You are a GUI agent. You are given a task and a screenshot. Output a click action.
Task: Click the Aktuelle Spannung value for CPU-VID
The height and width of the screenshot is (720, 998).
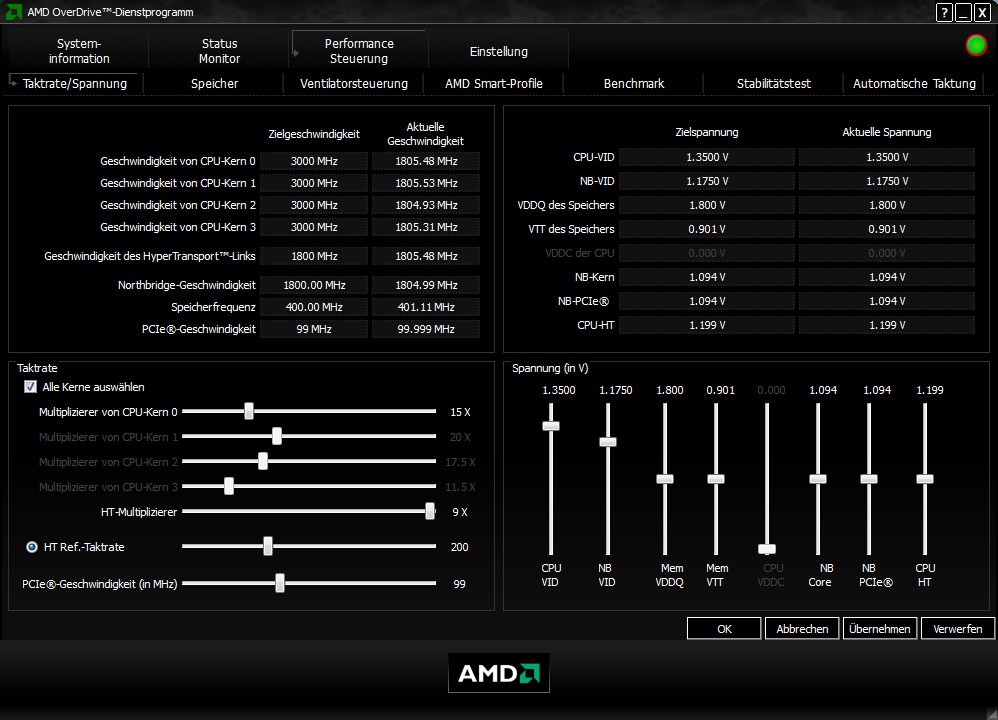pos(887,157)
